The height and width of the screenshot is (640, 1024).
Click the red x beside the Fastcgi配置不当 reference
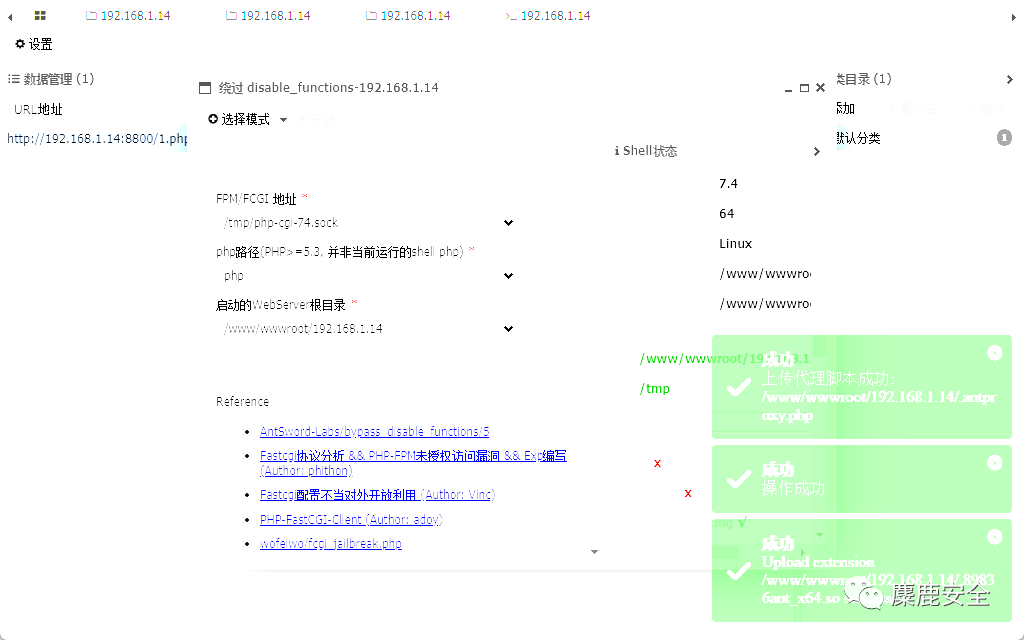click(x=687, y=493)
